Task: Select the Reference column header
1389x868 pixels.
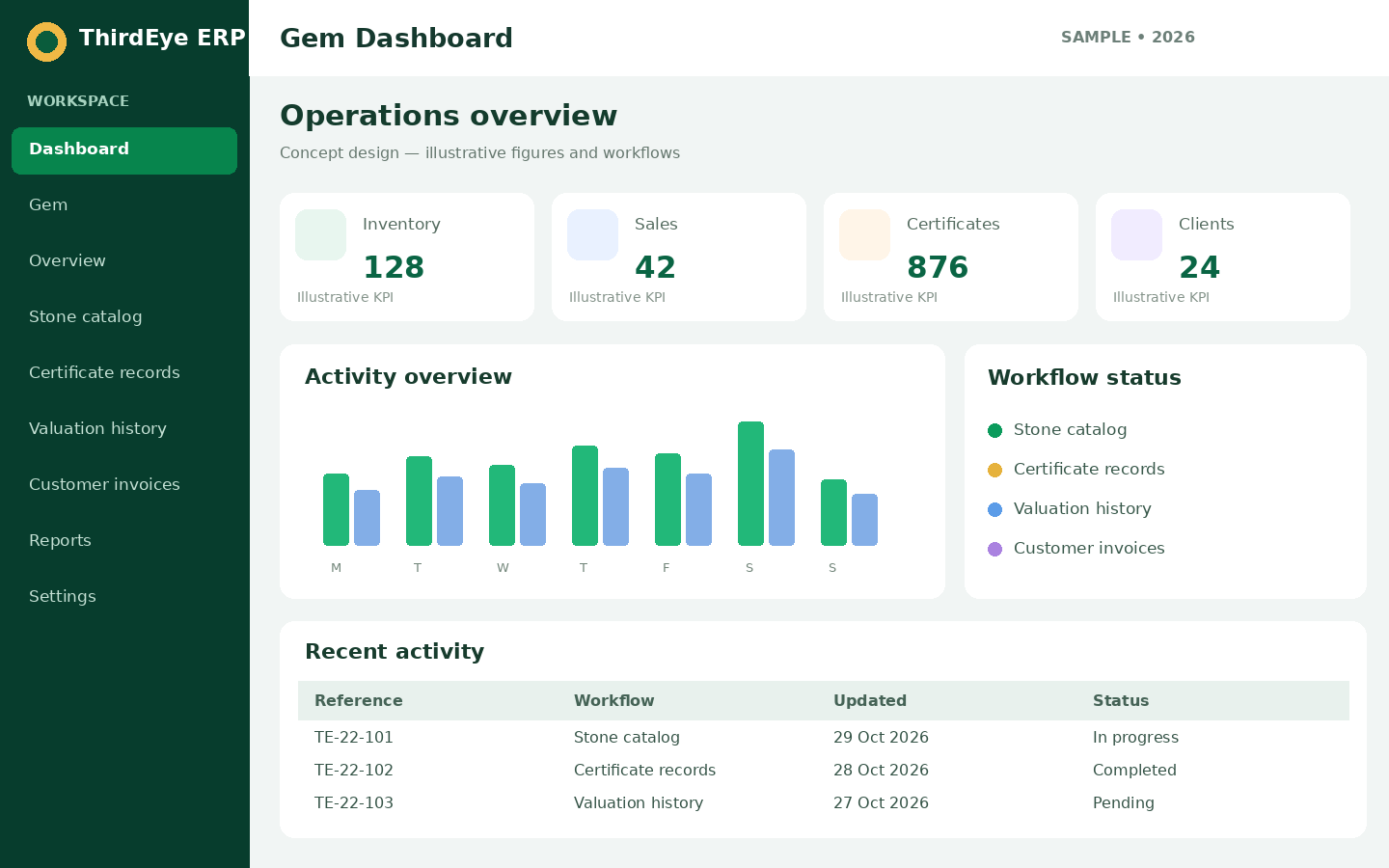Action: (x=359, y=700)
